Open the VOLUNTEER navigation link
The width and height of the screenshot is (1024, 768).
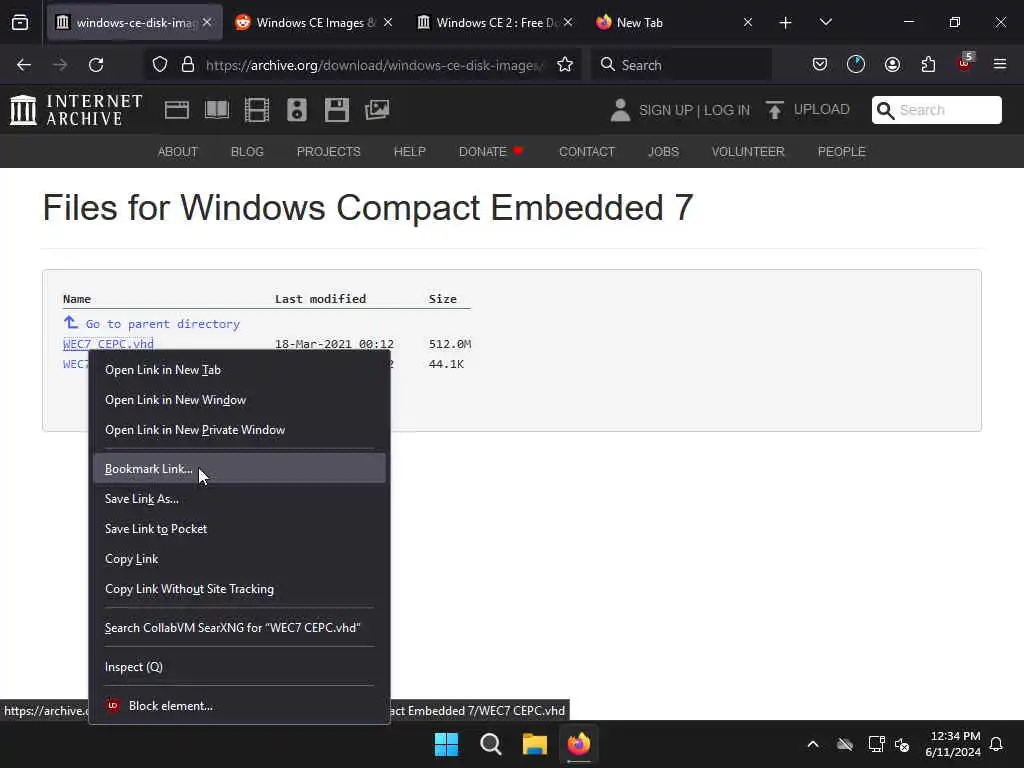pyautogui.click(x=748, y=152)
